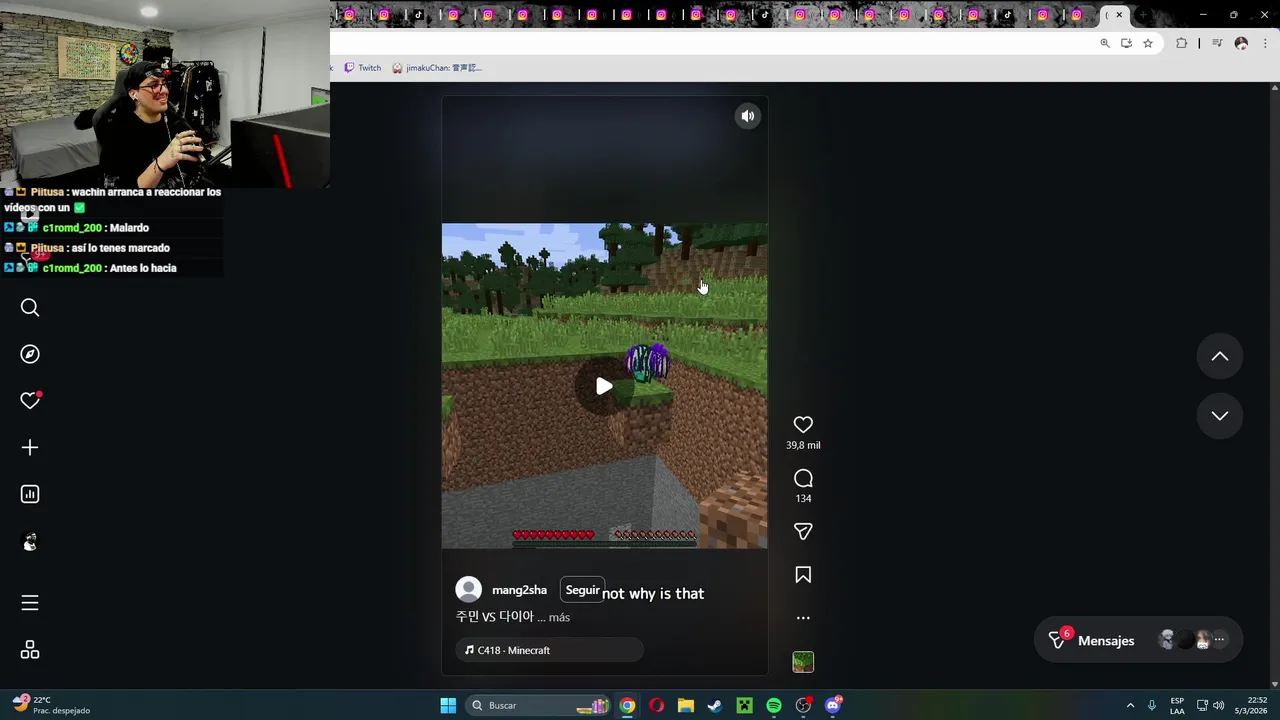
Task: Like the reel with heart icon
Action: coord(803,425)
